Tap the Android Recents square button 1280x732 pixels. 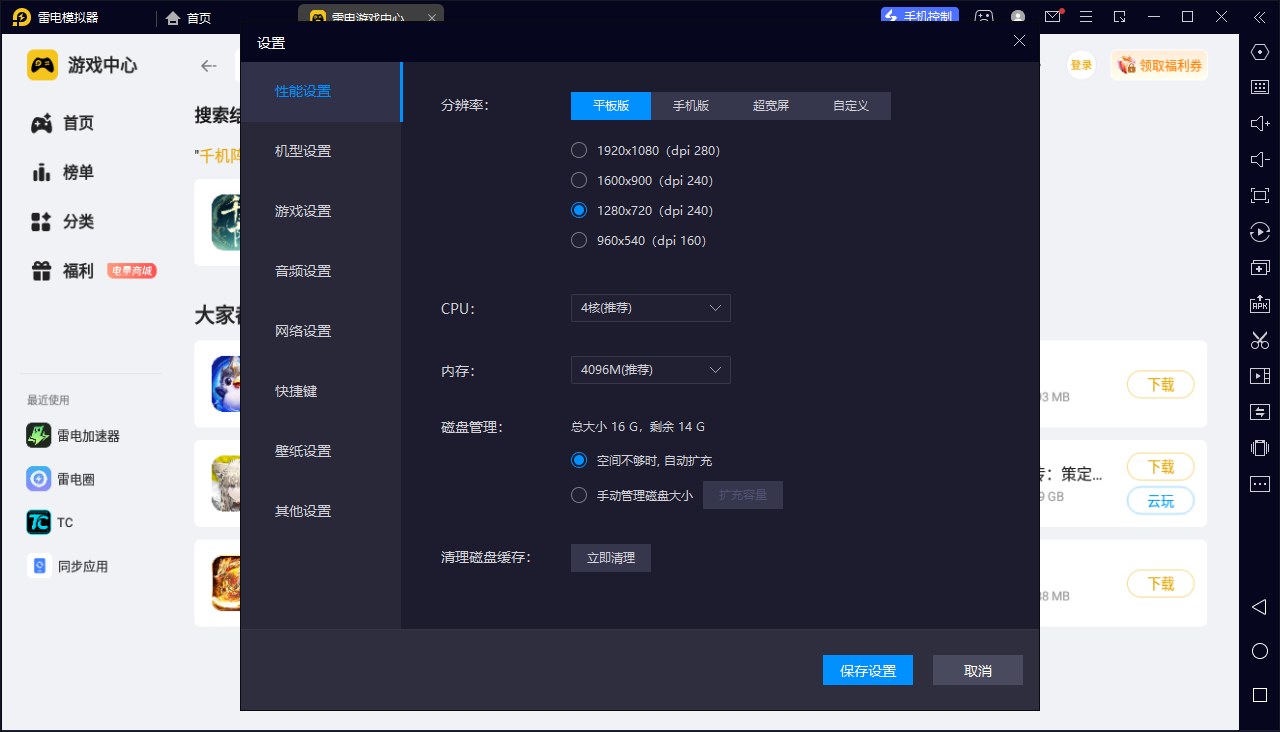click(x=1259, y=694)
